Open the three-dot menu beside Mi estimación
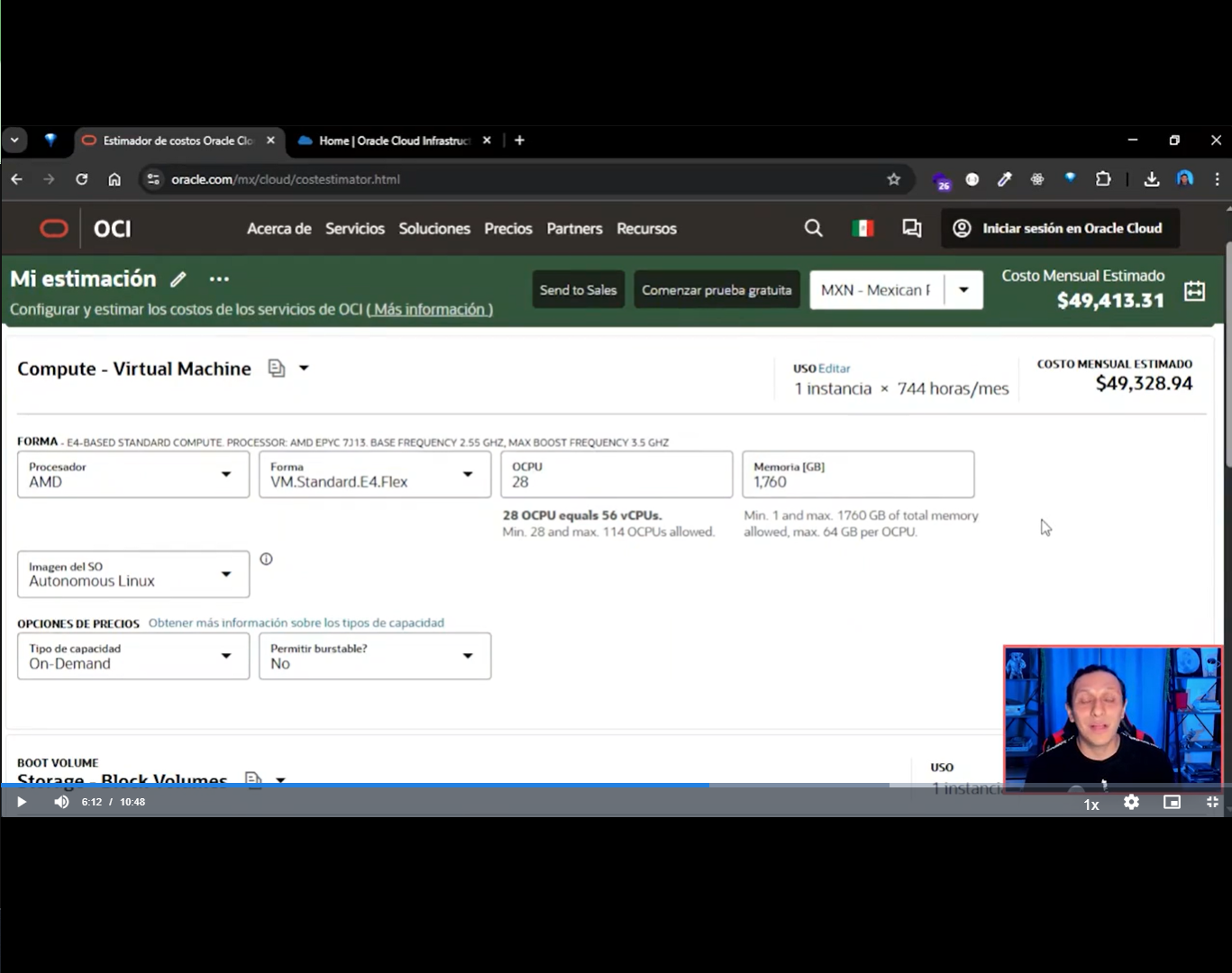Viewport: 1232px width, 973px height. click(x=219, y=279)
